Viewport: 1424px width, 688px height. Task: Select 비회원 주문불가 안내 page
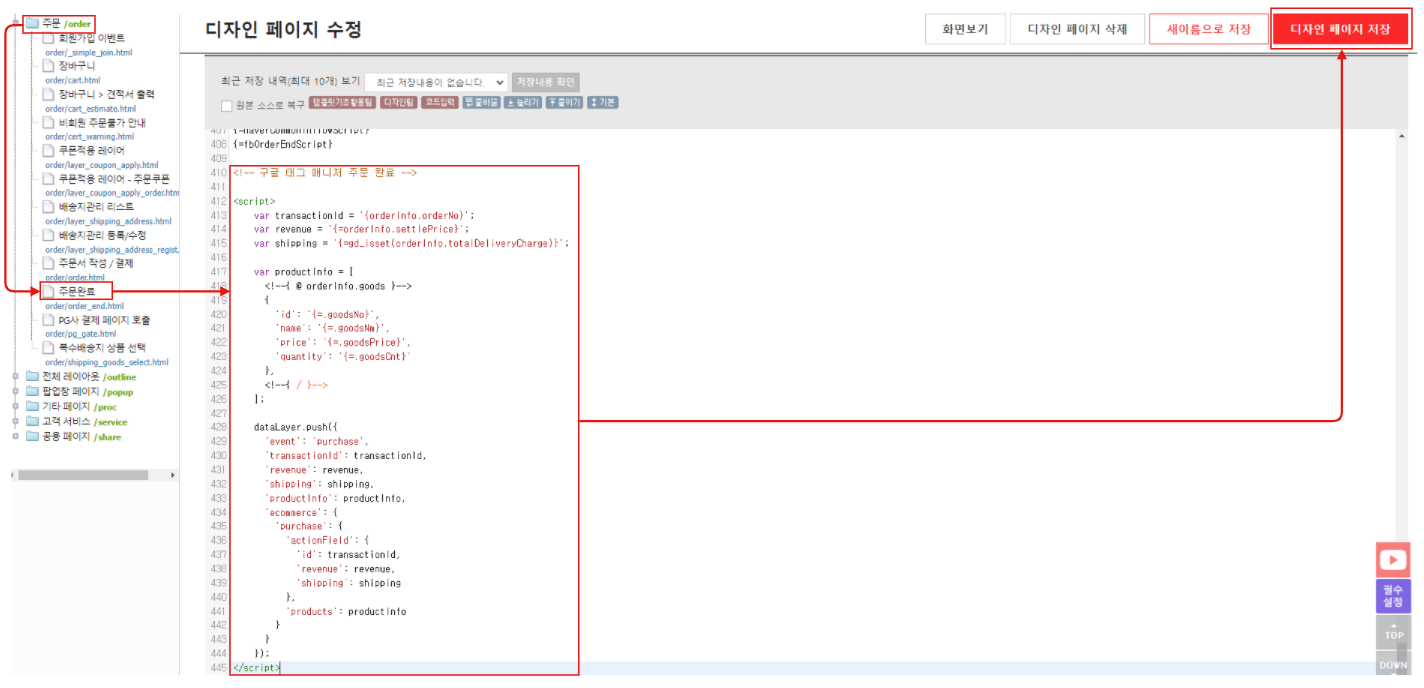pos(102,123)
